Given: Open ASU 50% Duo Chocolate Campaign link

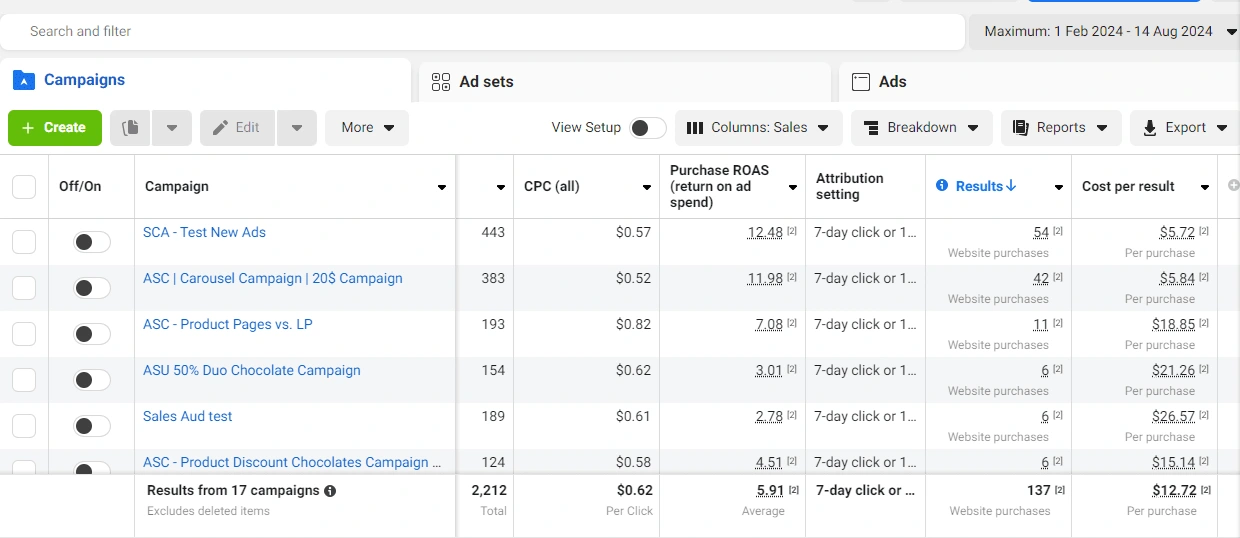Looking at the screenshot, I should pyautogui.click(x=252, y=370).
